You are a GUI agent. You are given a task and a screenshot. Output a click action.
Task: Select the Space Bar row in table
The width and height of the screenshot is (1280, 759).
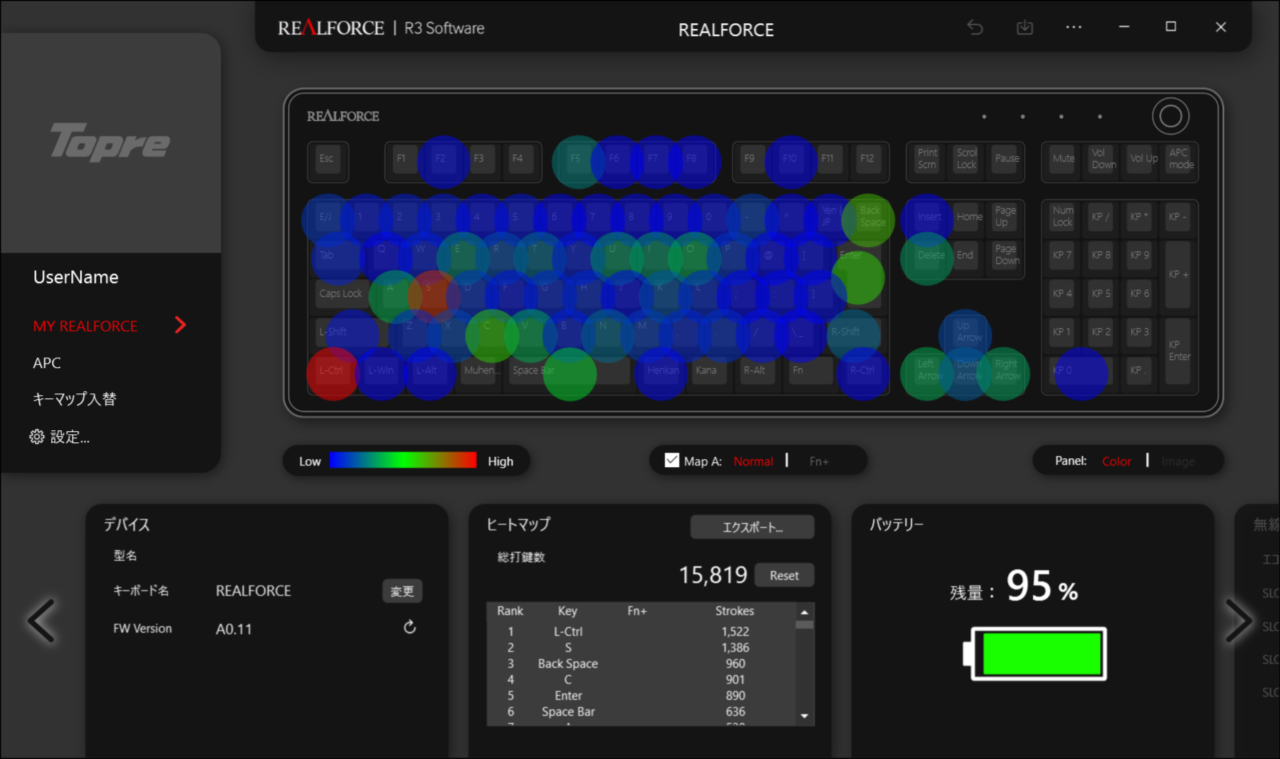(x=641, y=711)
